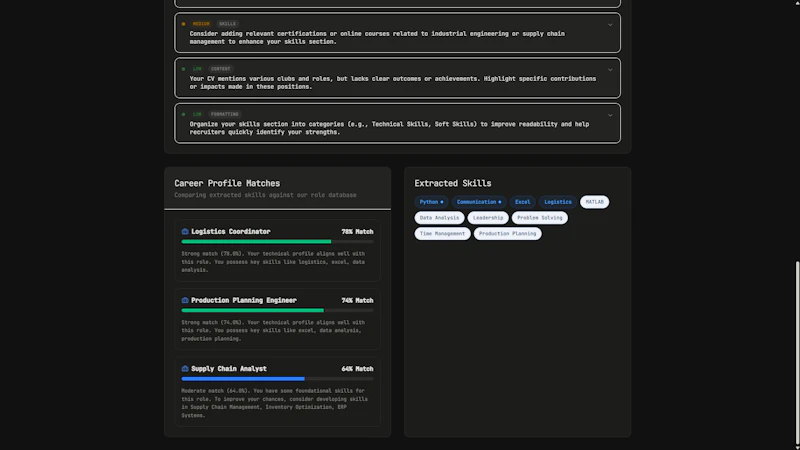Select the Excel skill chip

point(522,202)
